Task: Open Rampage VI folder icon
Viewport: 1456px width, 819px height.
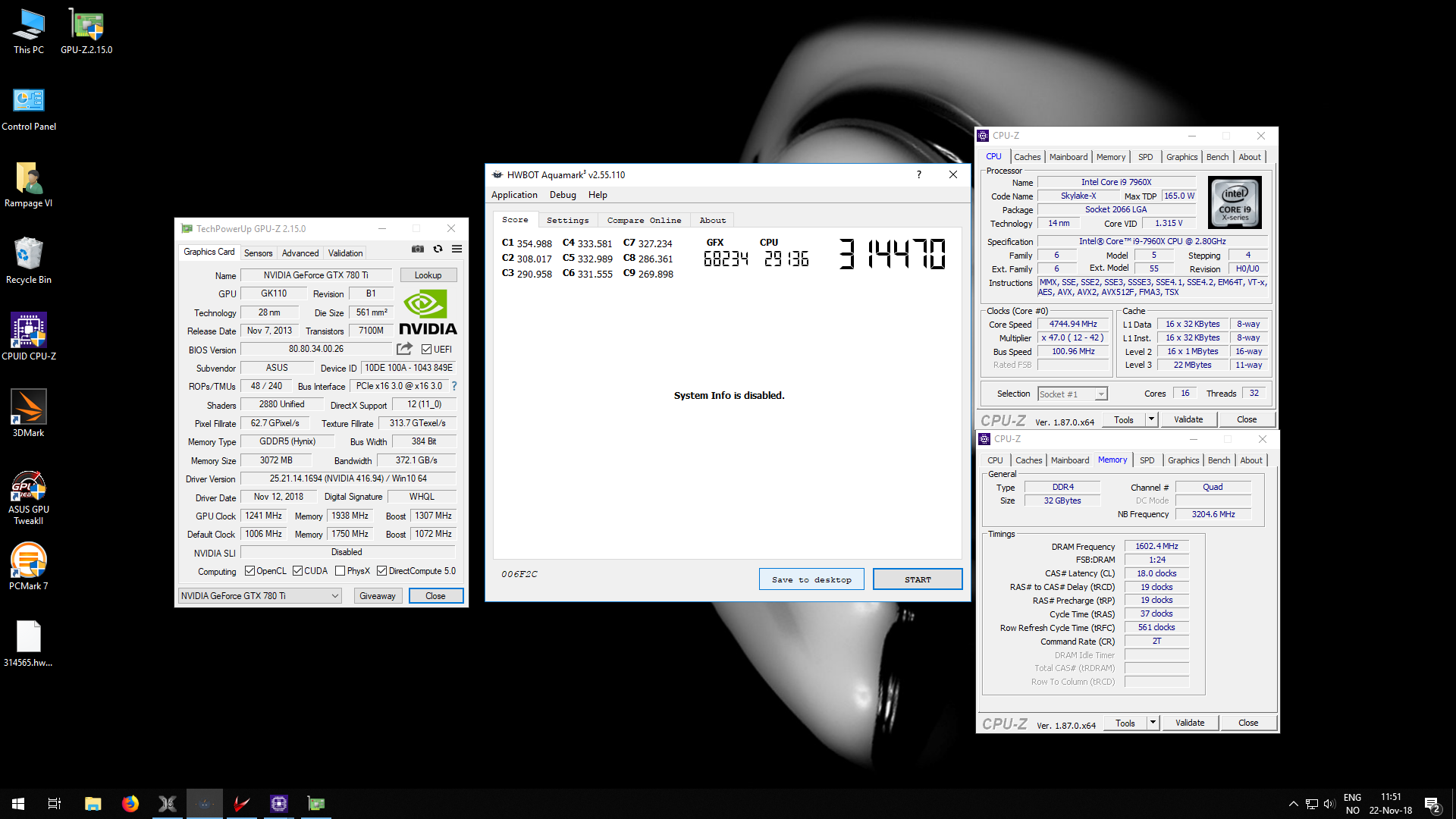Action: (x=29, y=185)
